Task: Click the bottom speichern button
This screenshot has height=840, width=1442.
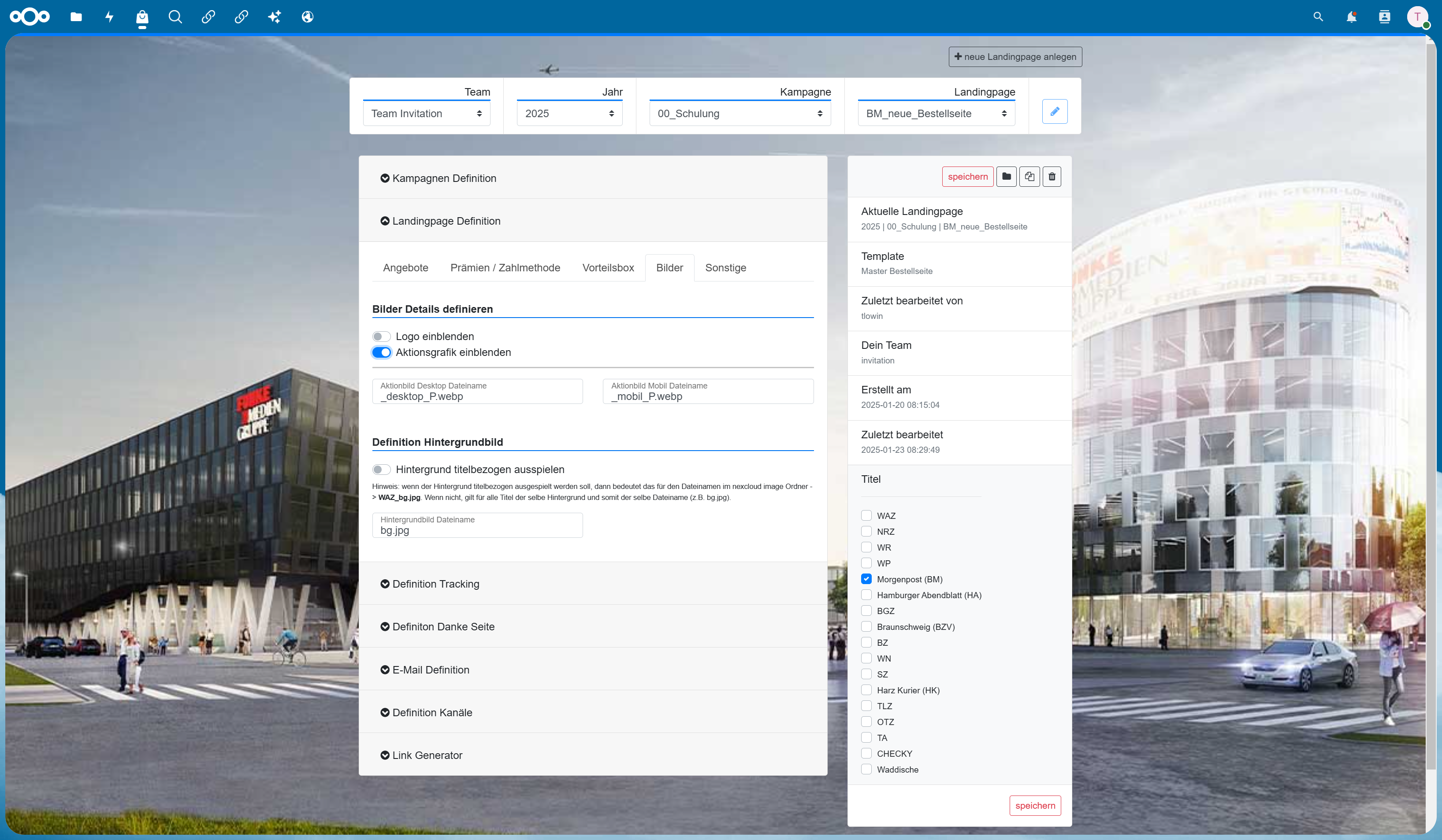Action: [1035, 805]
